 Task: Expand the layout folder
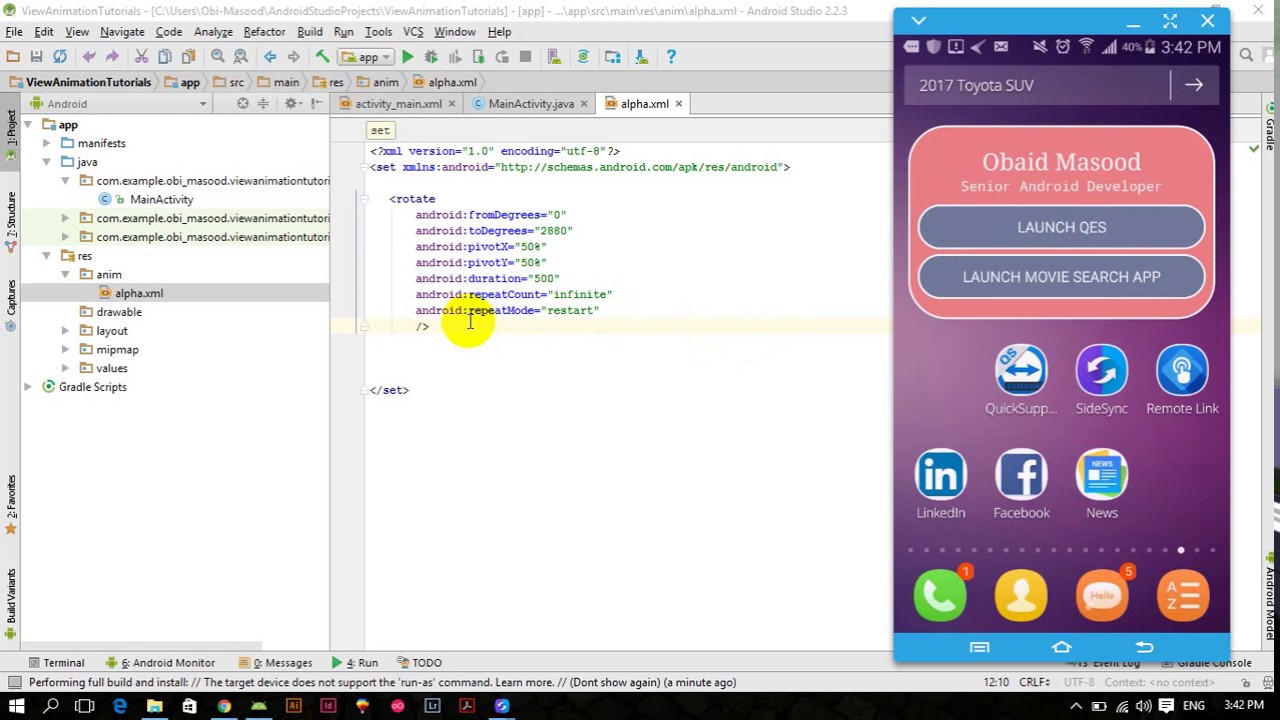[65, 331]
